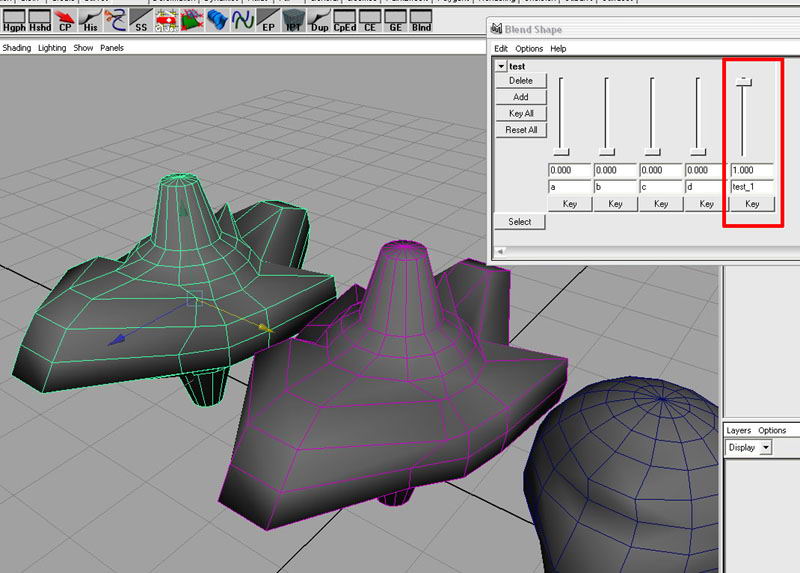Click the slider handle for target b
This screenshot has width=800, height=573.
(607, 152)
